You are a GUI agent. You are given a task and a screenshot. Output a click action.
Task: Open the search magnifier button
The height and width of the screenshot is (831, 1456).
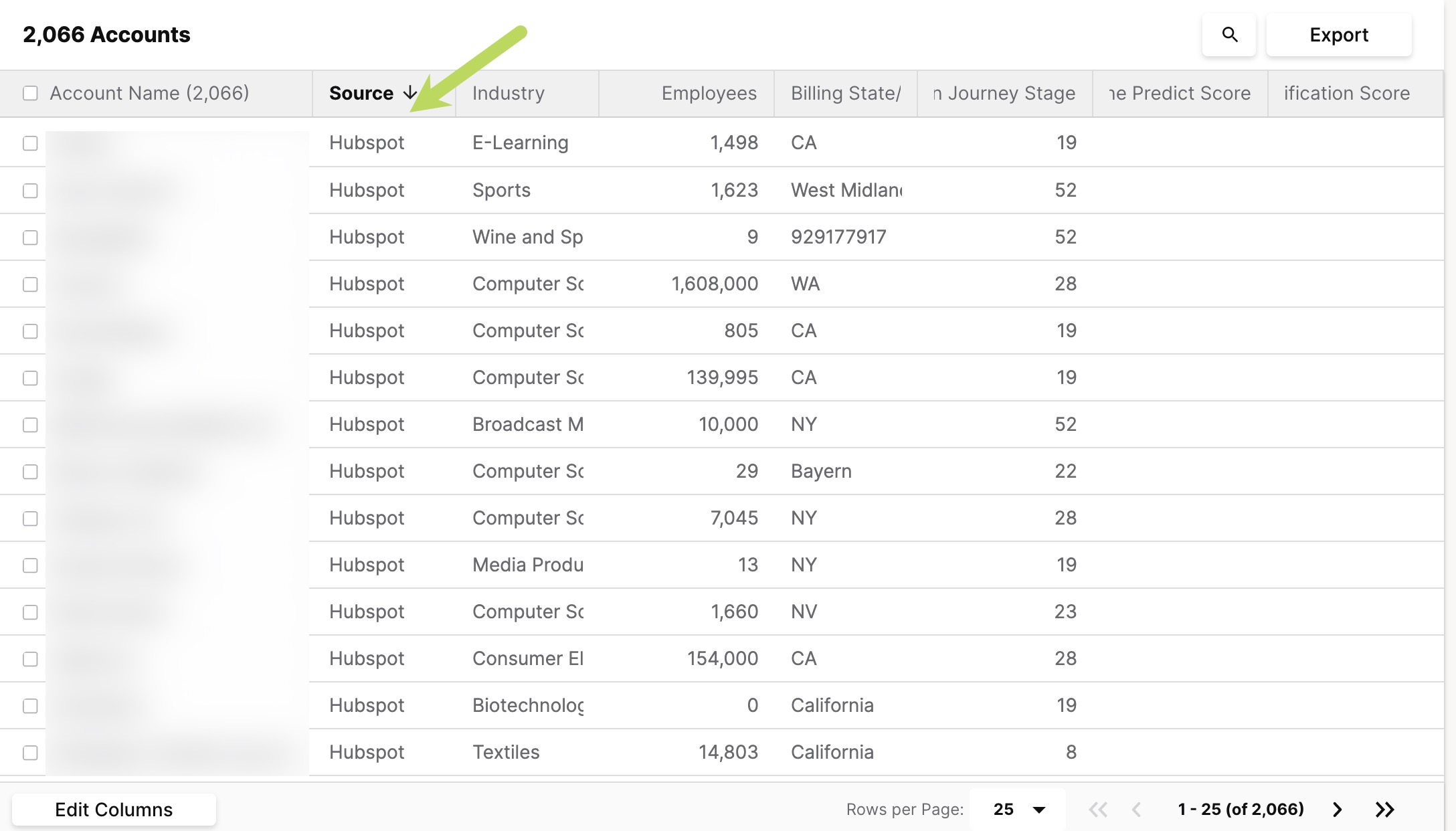(x=1229, y=35)
